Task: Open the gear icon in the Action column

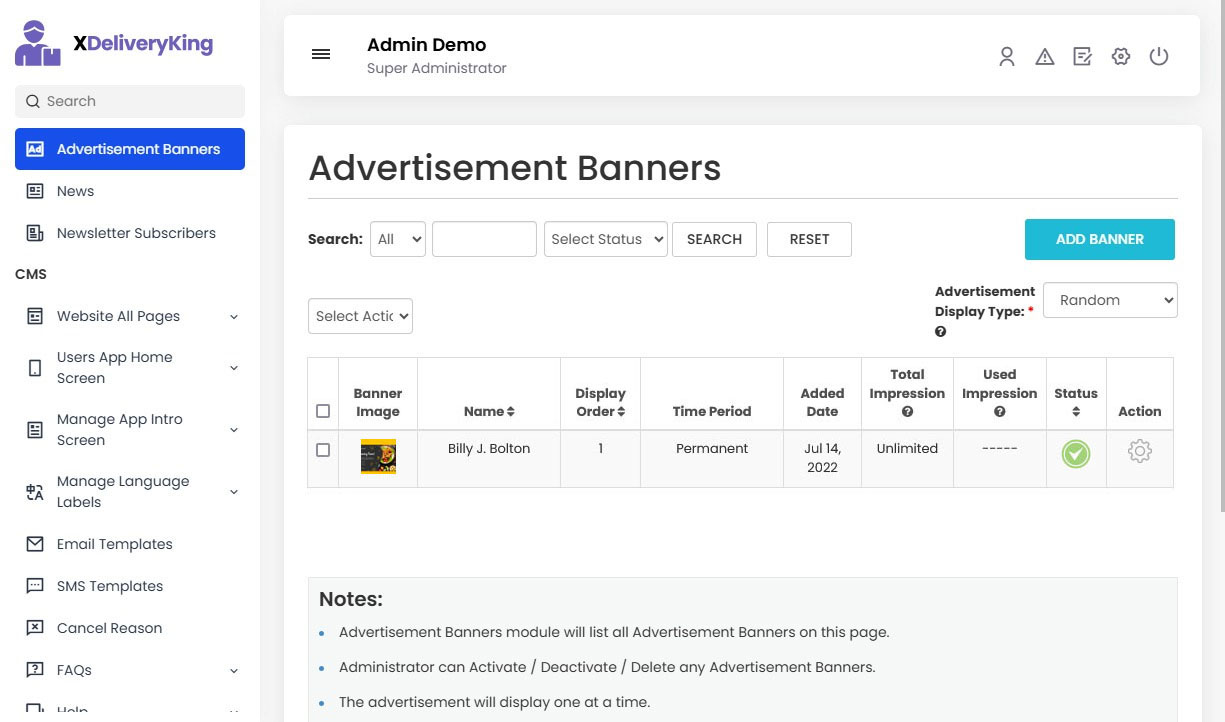Action: (x=1139, y=452)
